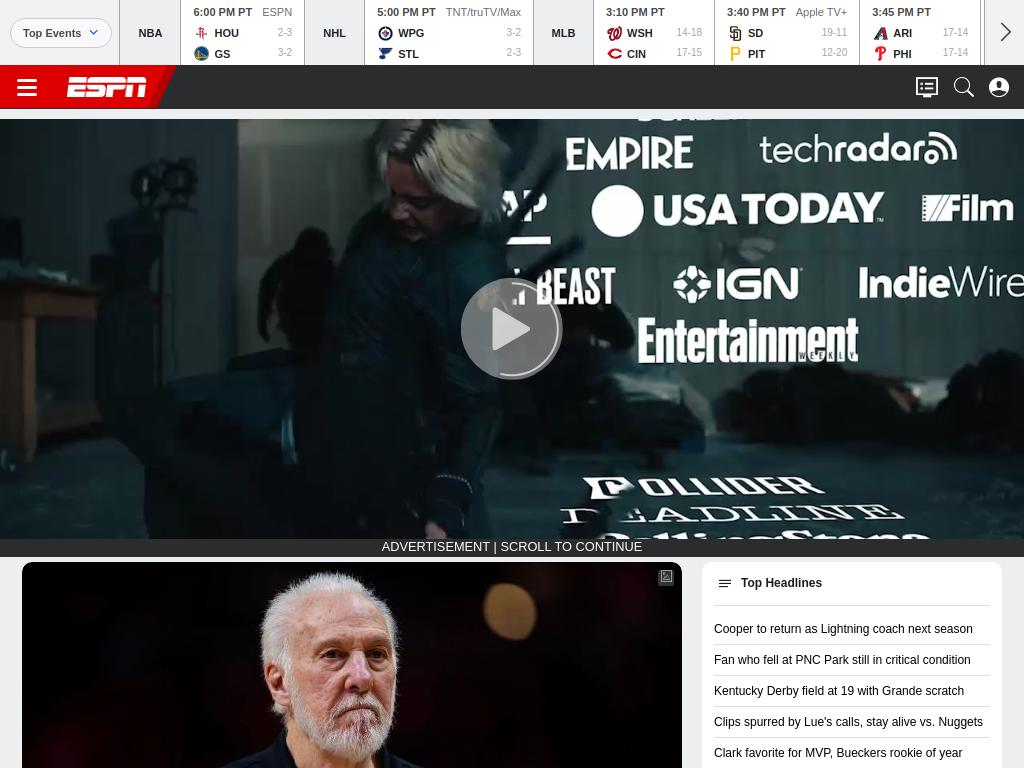Click Philadelphia Phillies team logo

(880, 54)
